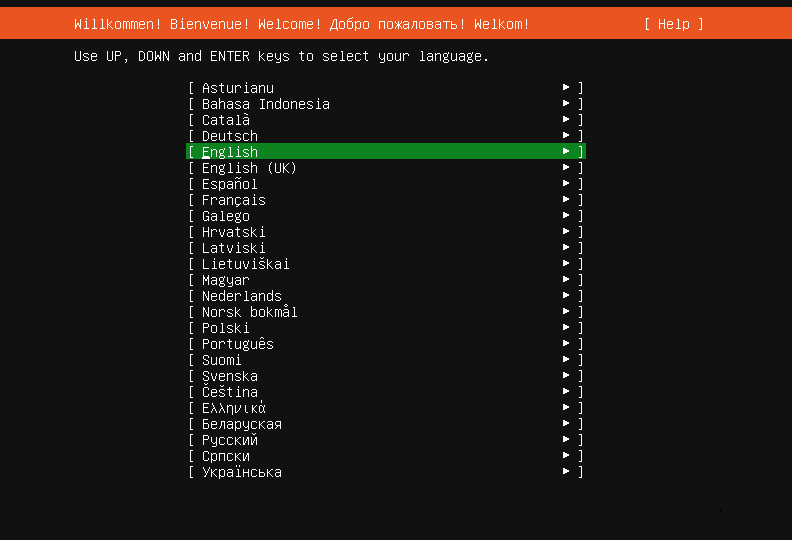Click the arrow icon next to English (UK)

[566, 168]
